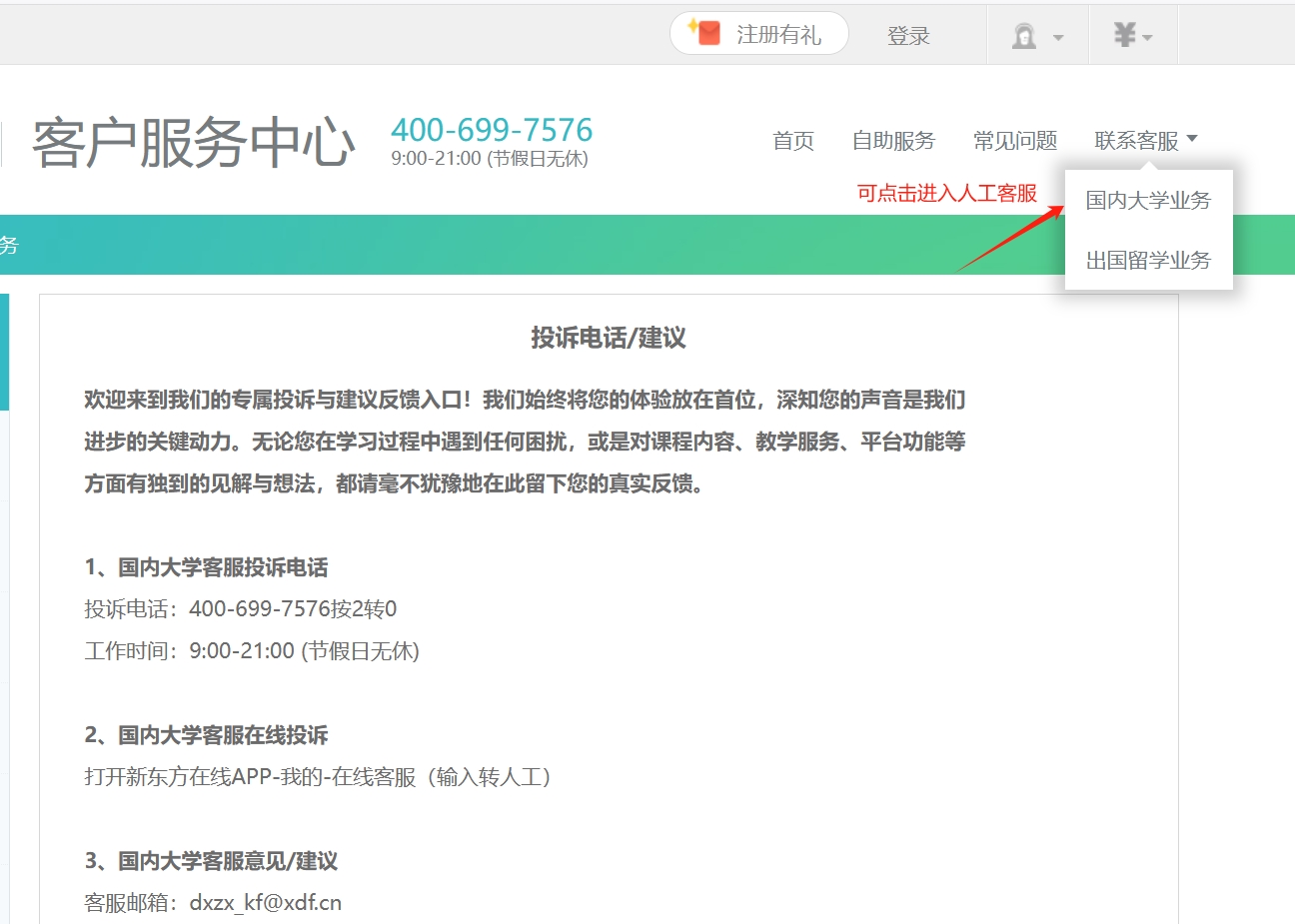Expand the arrow beside the headset avatar
Viewport: 1295px width, 924px height.
pyautogui.click(x=1058, y=38)
